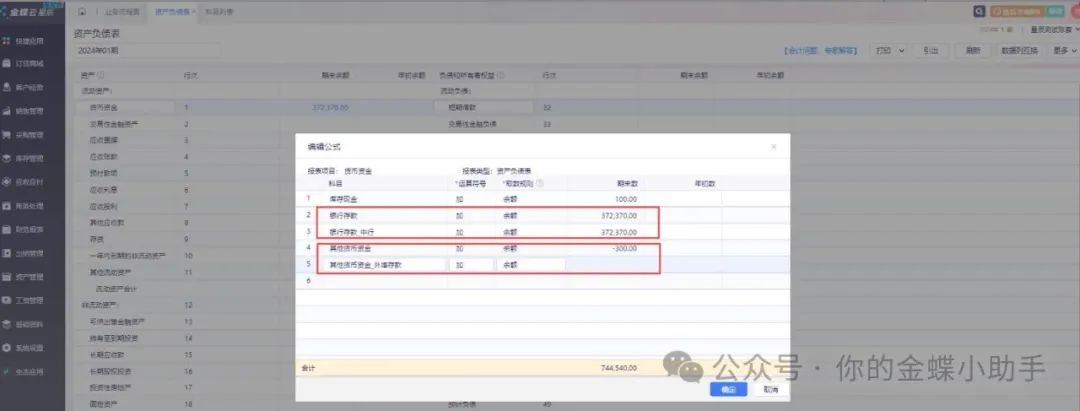Click the 系统设置 gear in the sidebar
The height and width of the screenshot is (411, 1080).
7,347
